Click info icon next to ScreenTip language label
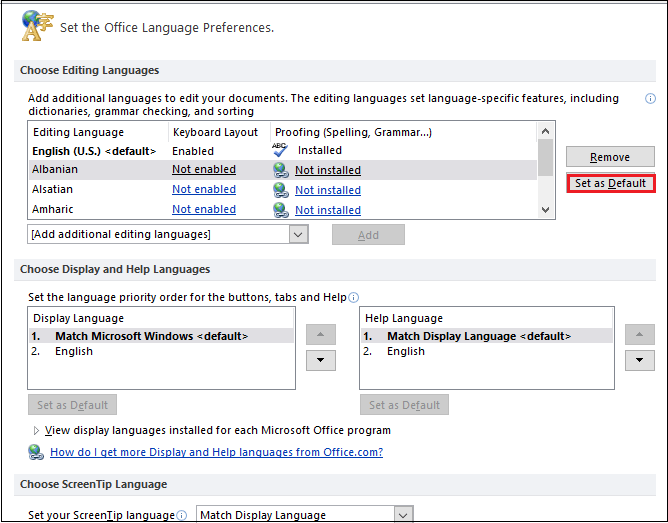 pyautogui.click(x=181, y=515)
